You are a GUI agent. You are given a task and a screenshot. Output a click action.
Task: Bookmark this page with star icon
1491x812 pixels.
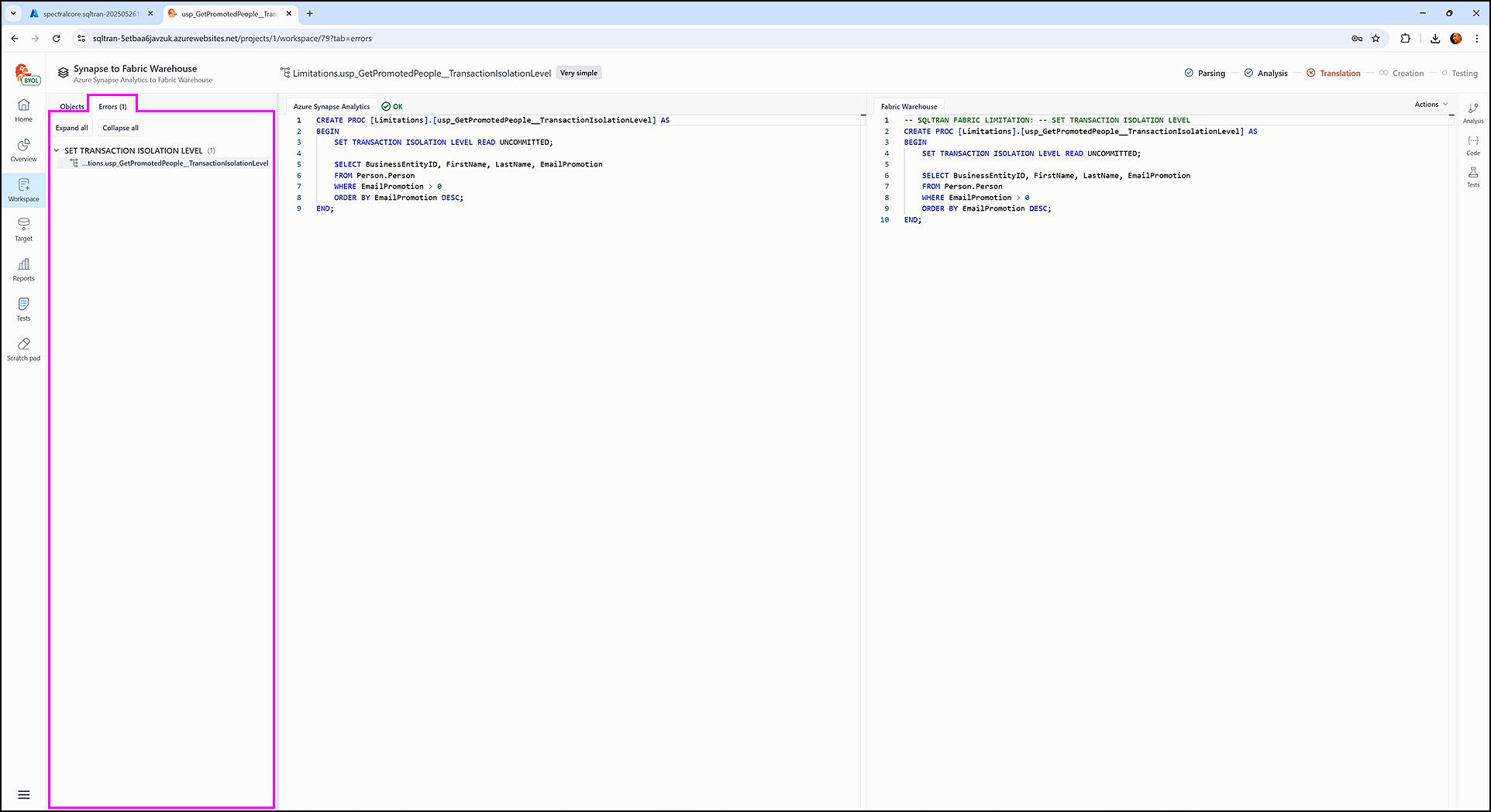tap(1376, 38)
